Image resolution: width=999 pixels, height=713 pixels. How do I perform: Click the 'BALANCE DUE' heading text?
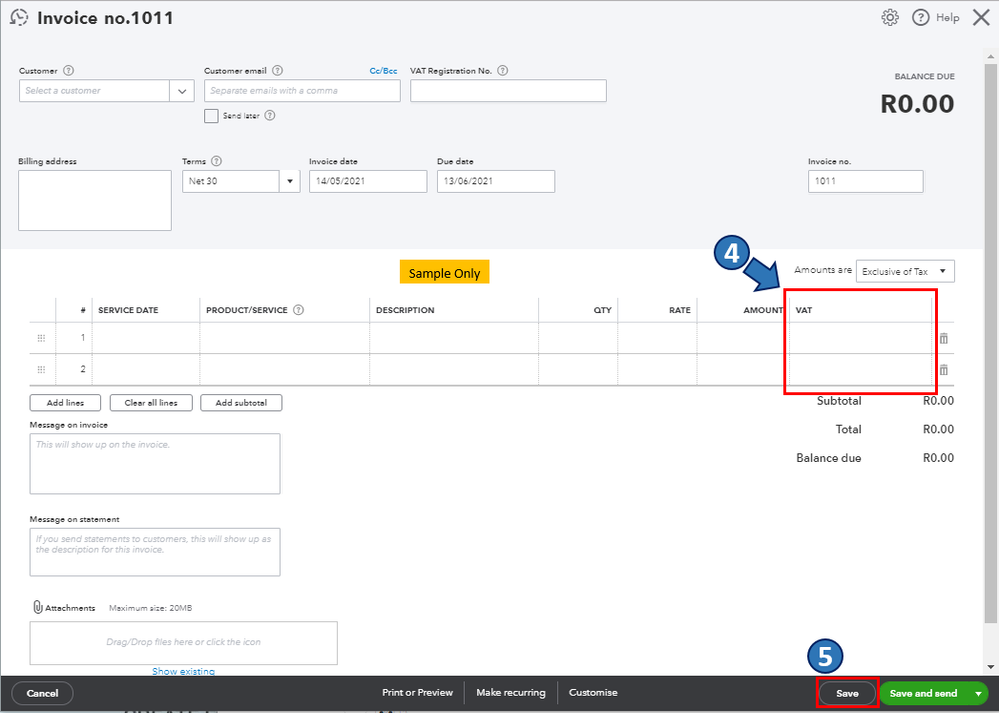point(924,76)
